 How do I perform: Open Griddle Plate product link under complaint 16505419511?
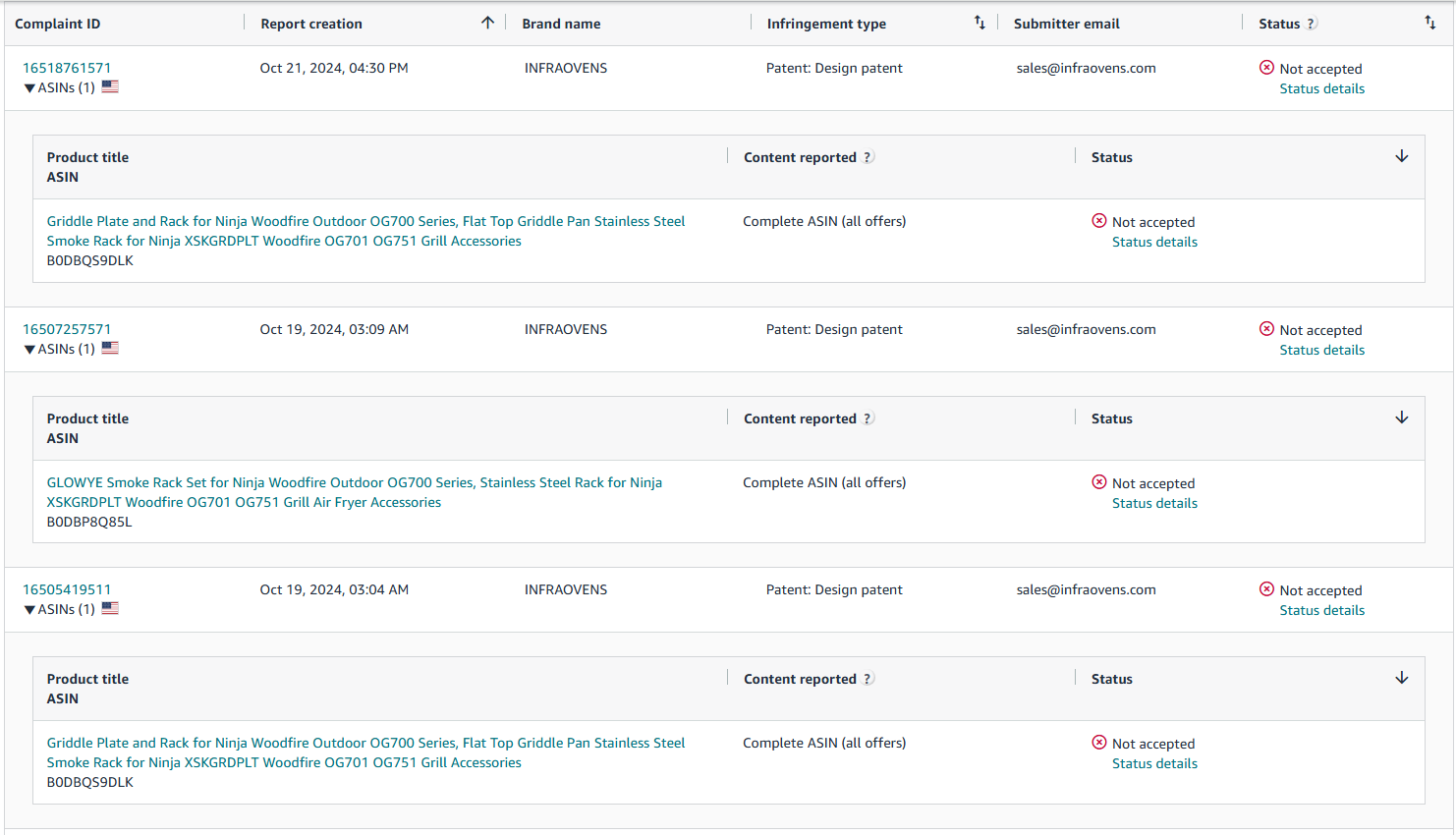click(366, 752)
